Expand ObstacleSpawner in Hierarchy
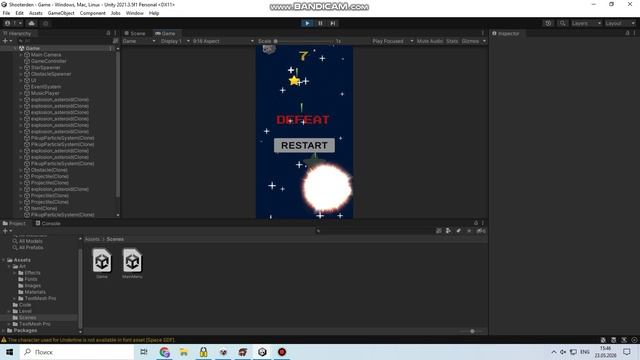640x360 pixels. [21, 74]
